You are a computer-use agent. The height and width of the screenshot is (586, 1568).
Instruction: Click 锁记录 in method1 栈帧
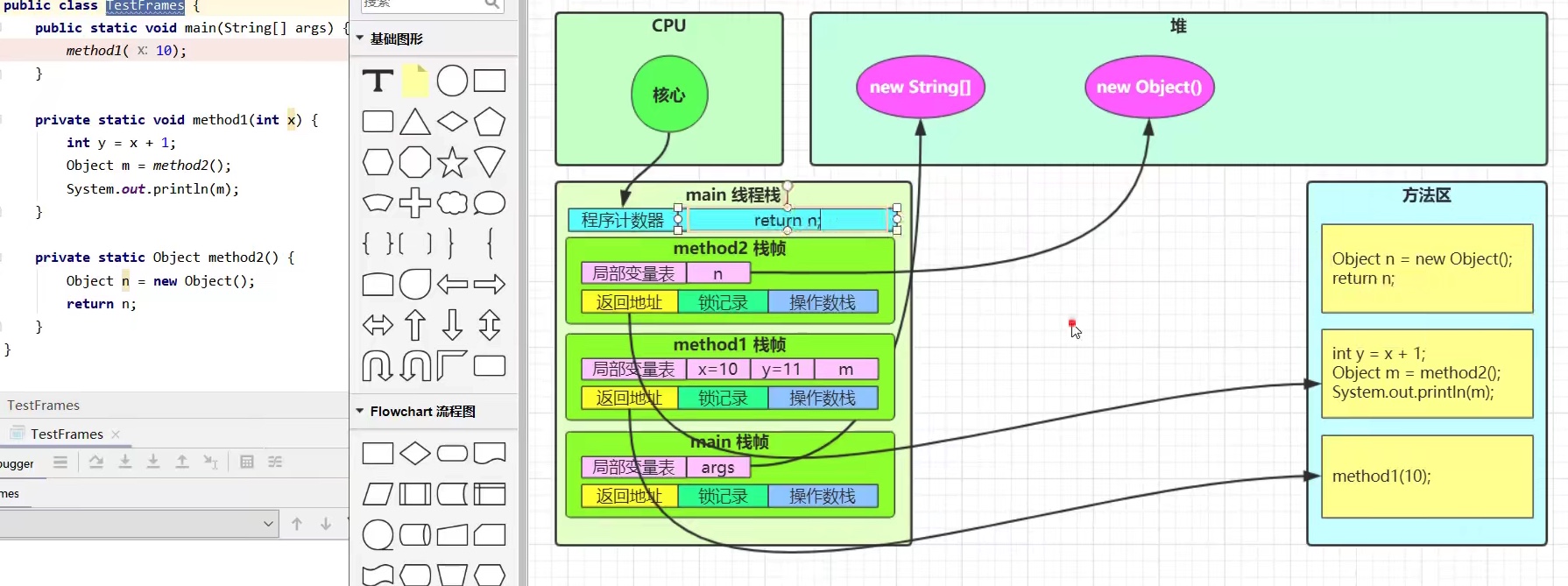coord(723,399)
